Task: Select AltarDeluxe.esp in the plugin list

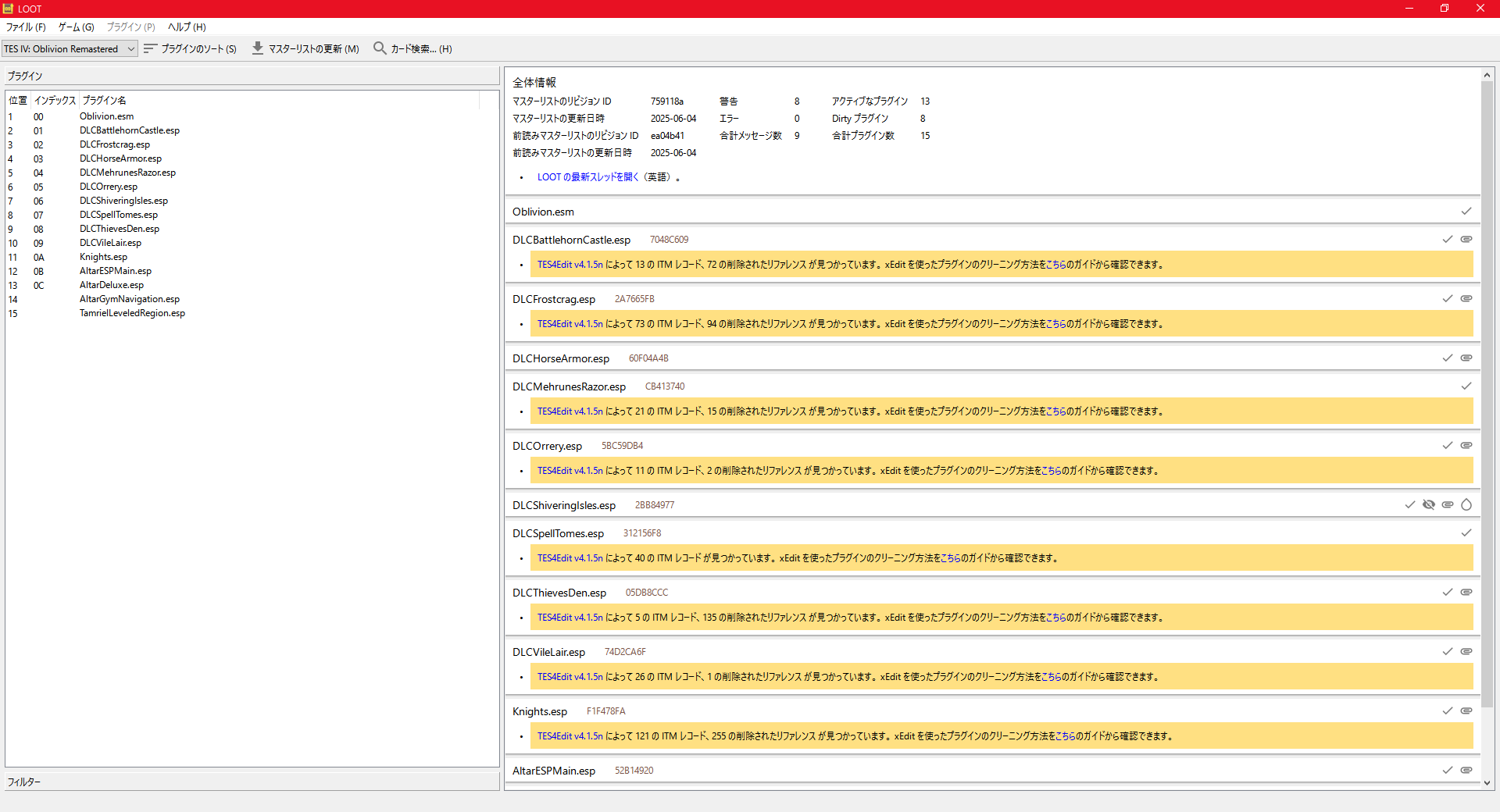Action: (x=112, y=285)
